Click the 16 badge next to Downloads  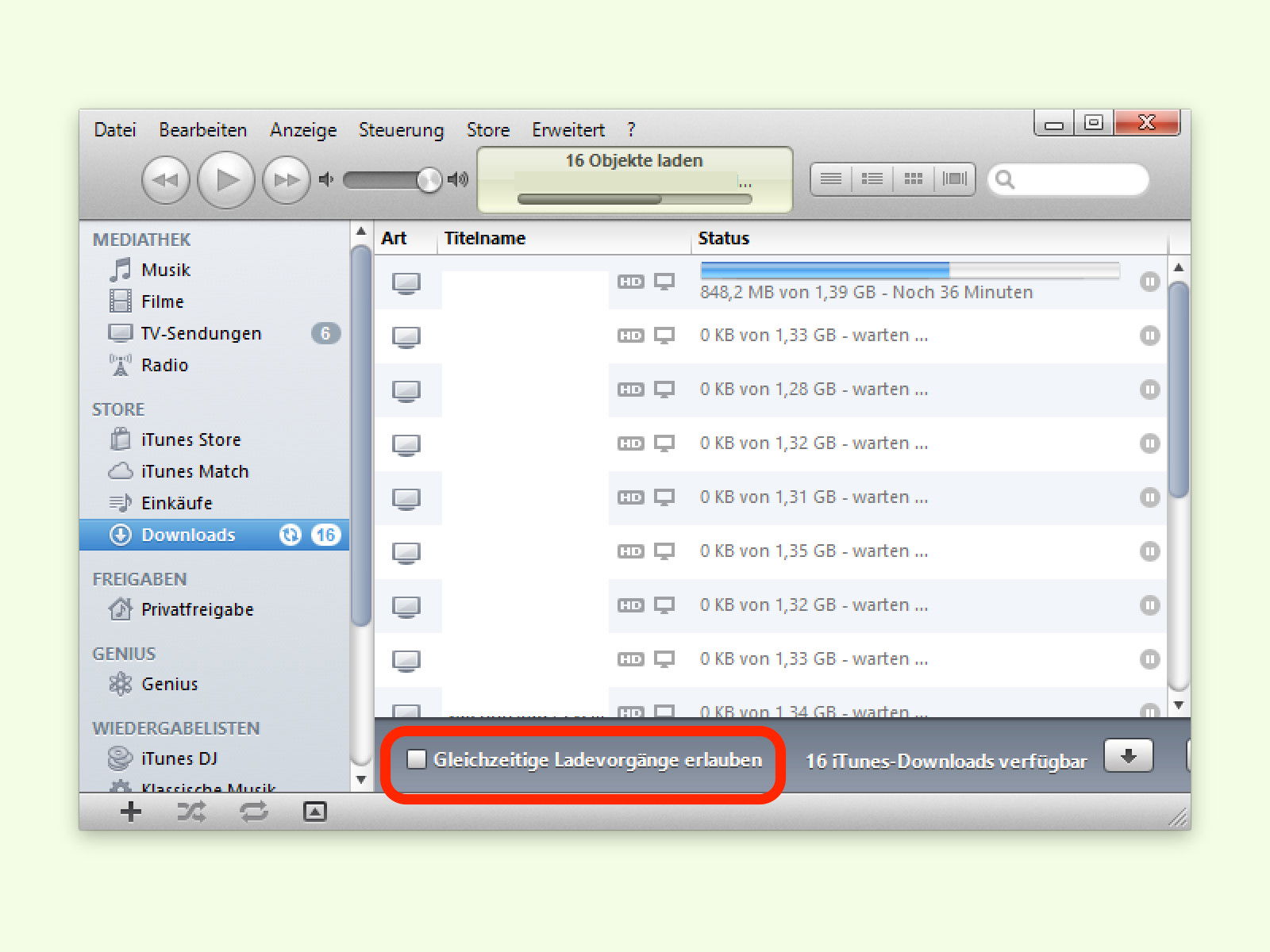tap(325, 535)
